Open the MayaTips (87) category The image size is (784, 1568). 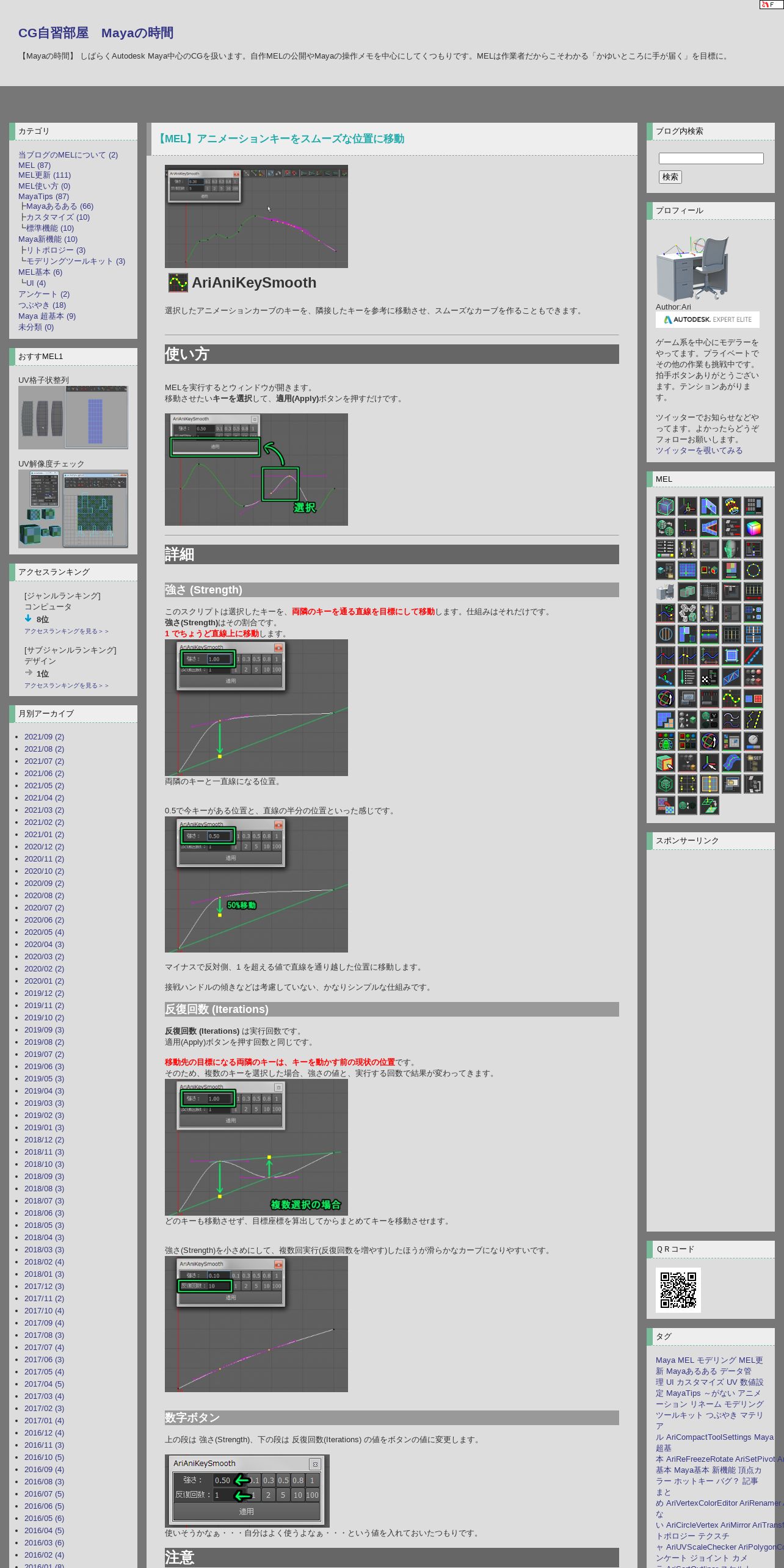click(43, 197)
